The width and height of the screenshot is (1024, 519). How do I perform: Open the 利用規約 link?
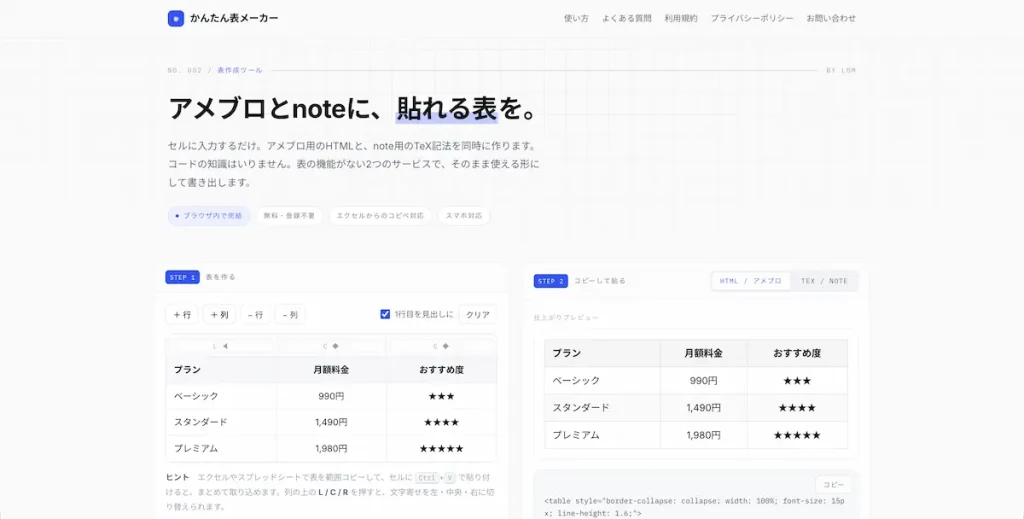(680, 18)
